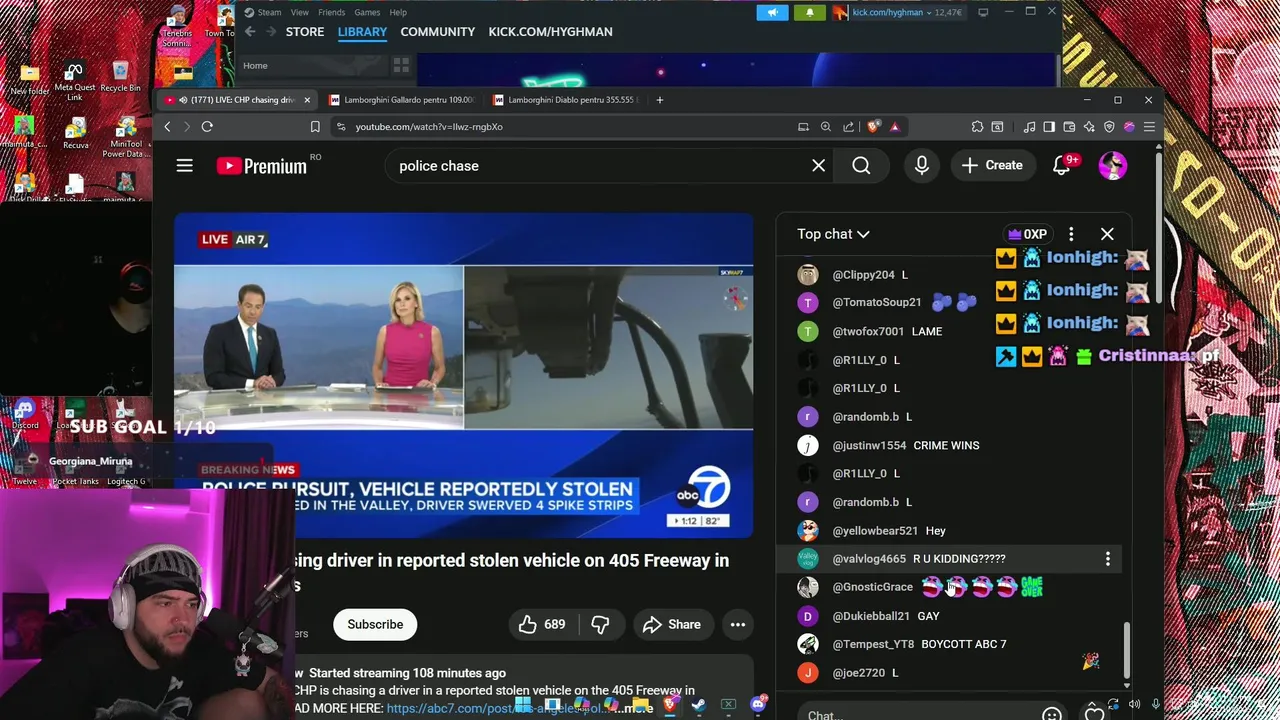This screenshot has height=720, width=1280.
Task: Click the Brave Shields icon
Action: 873,127
